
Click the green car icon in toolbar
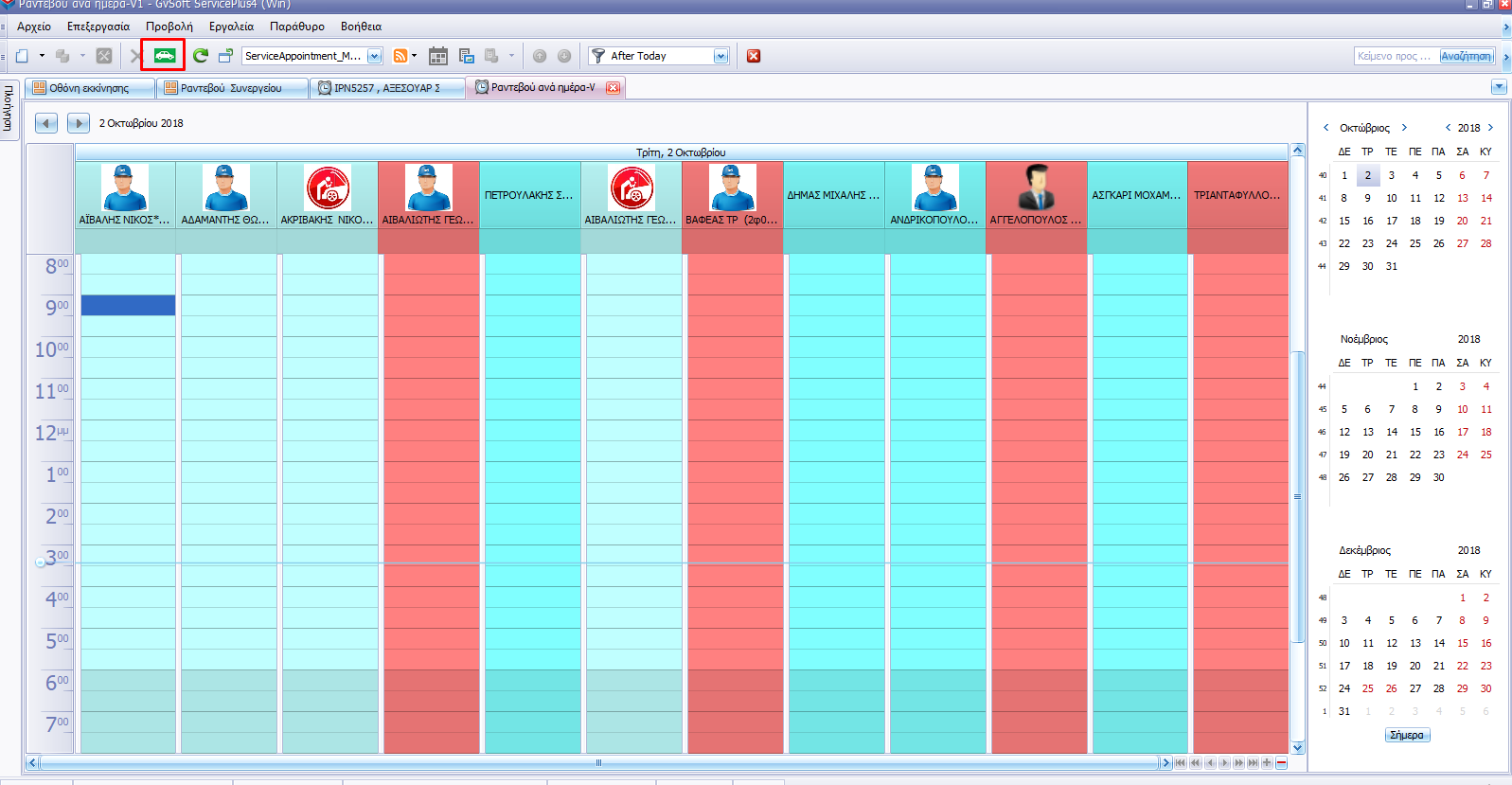coord(164,56)
